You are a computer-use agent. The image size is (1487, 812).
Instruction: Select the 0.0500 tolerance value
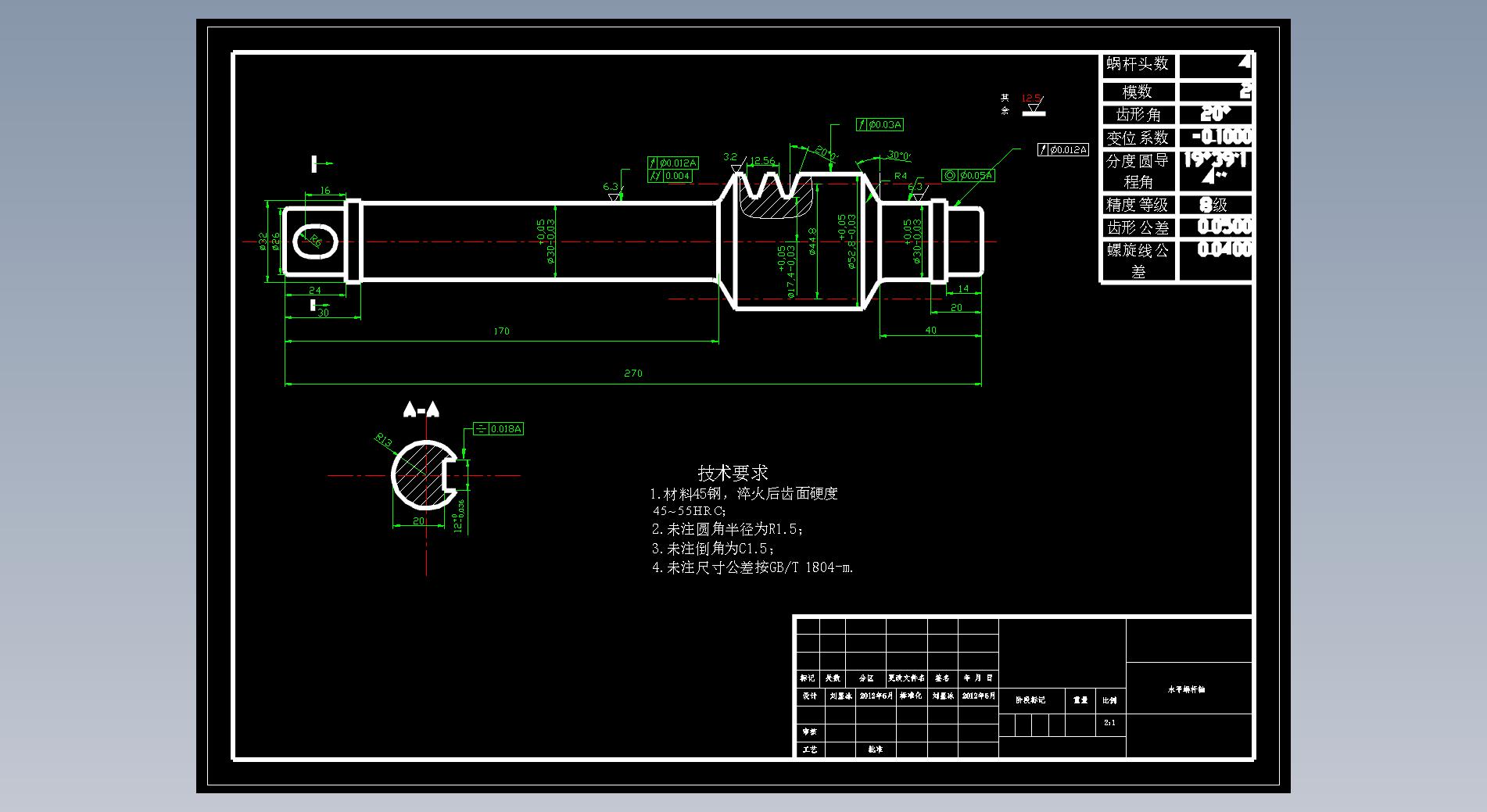point(1225,227)
